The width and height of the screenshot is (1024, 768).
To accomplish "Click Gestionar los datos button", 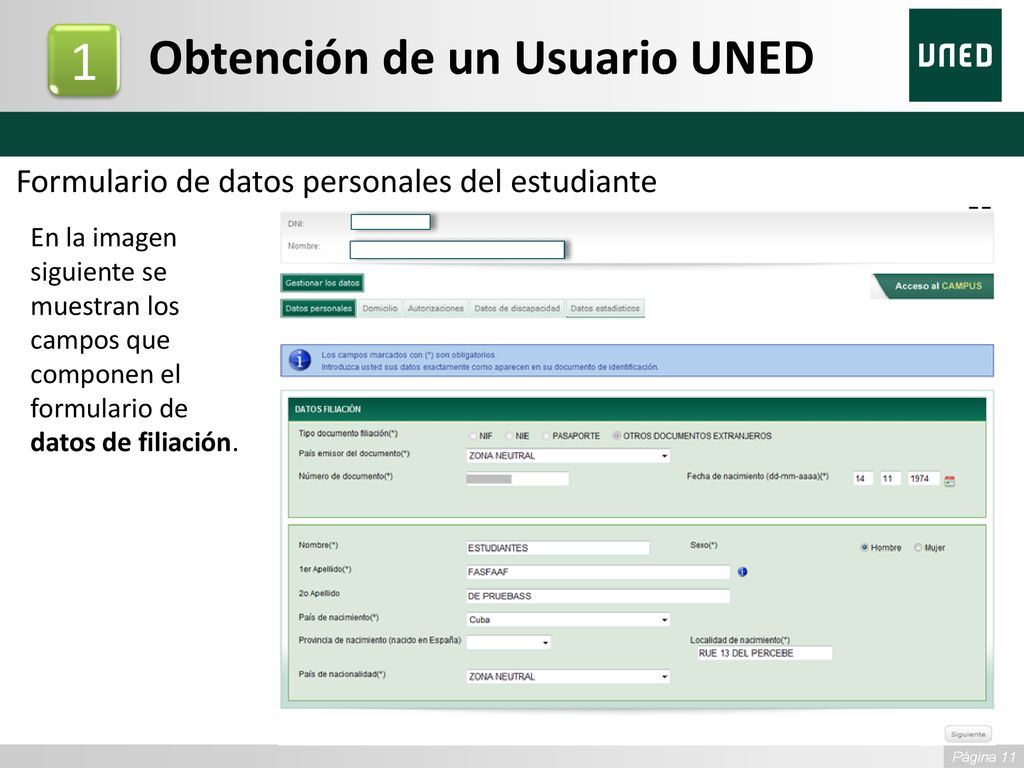I will tap(323, 283).
